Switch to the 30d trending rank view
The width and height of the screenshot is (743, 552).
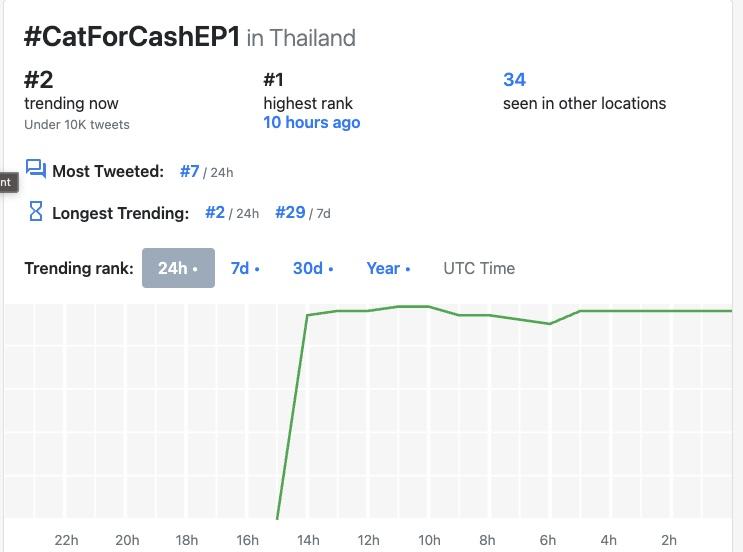(313, 268)
